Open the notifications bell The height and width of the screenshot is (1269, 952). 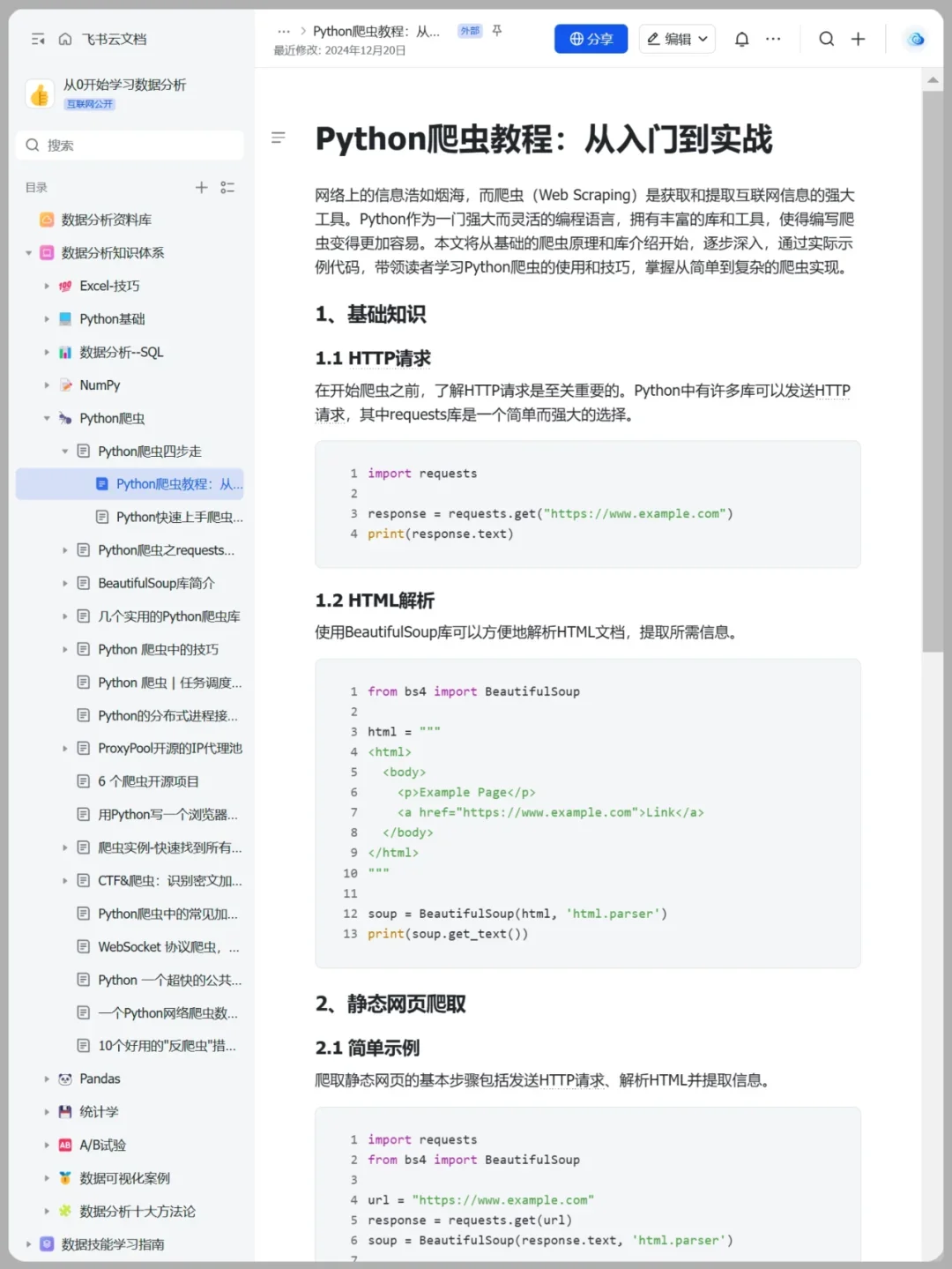pos(741,39)
